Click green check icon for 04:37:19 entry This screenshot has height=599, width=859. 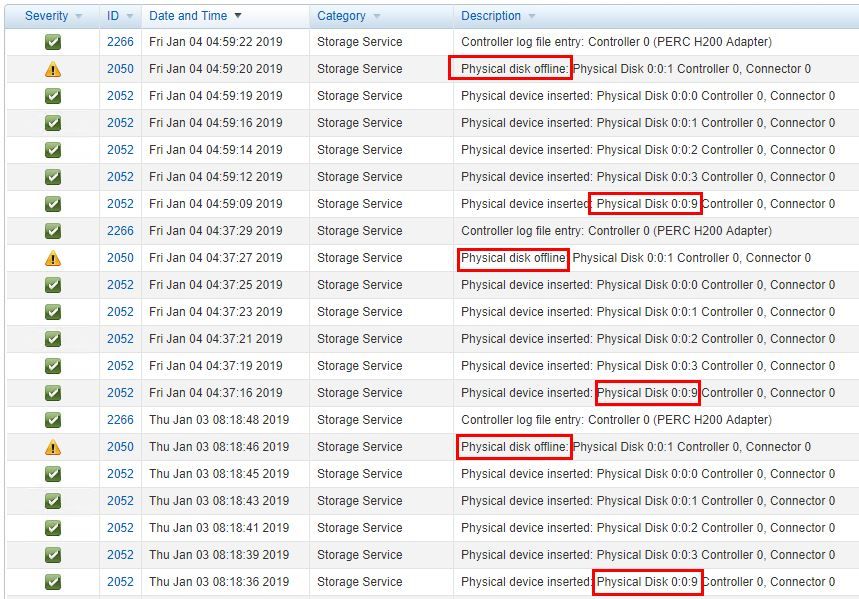[53, 366]
